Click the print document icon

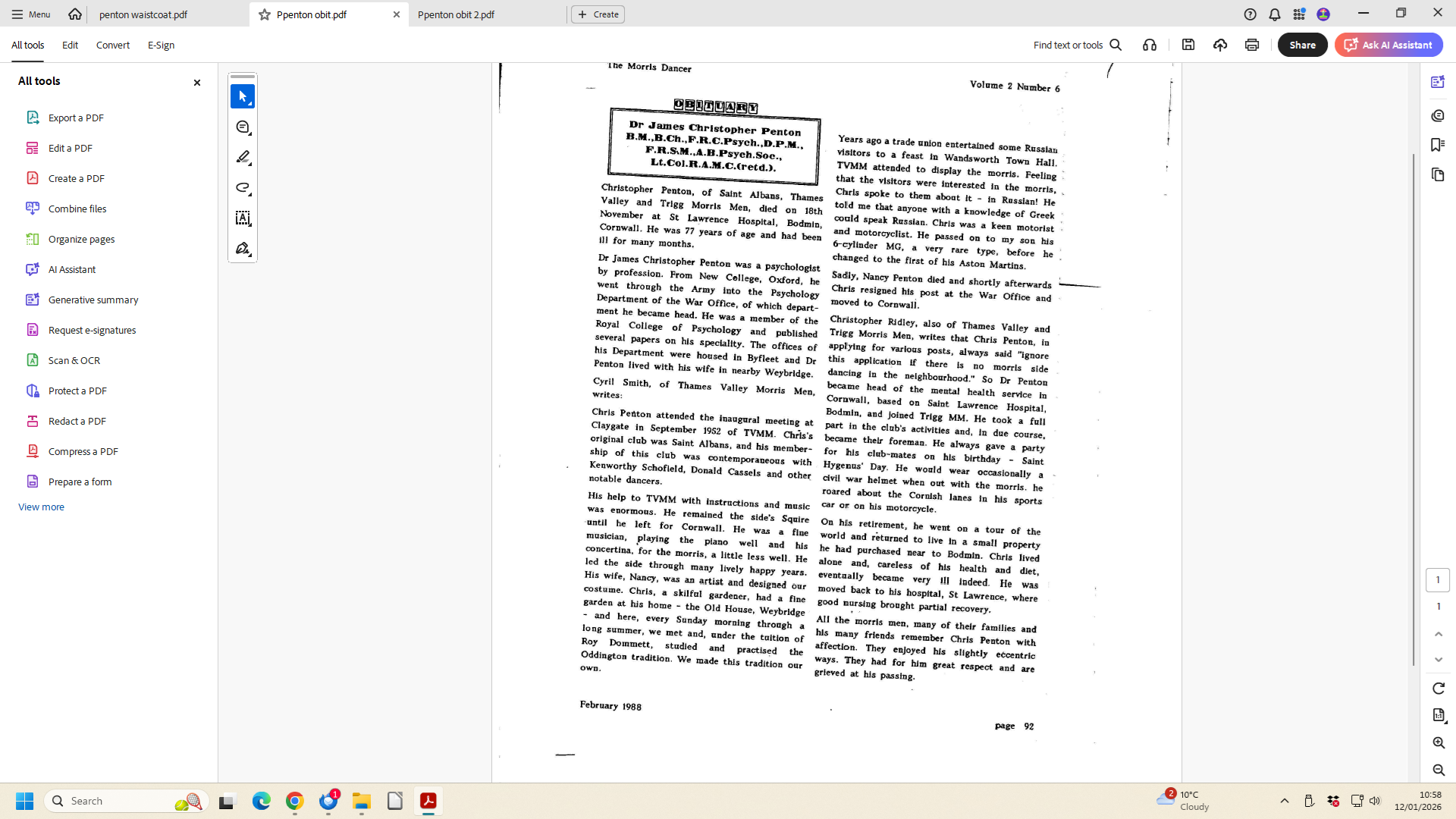click(x=1252, y=45)
